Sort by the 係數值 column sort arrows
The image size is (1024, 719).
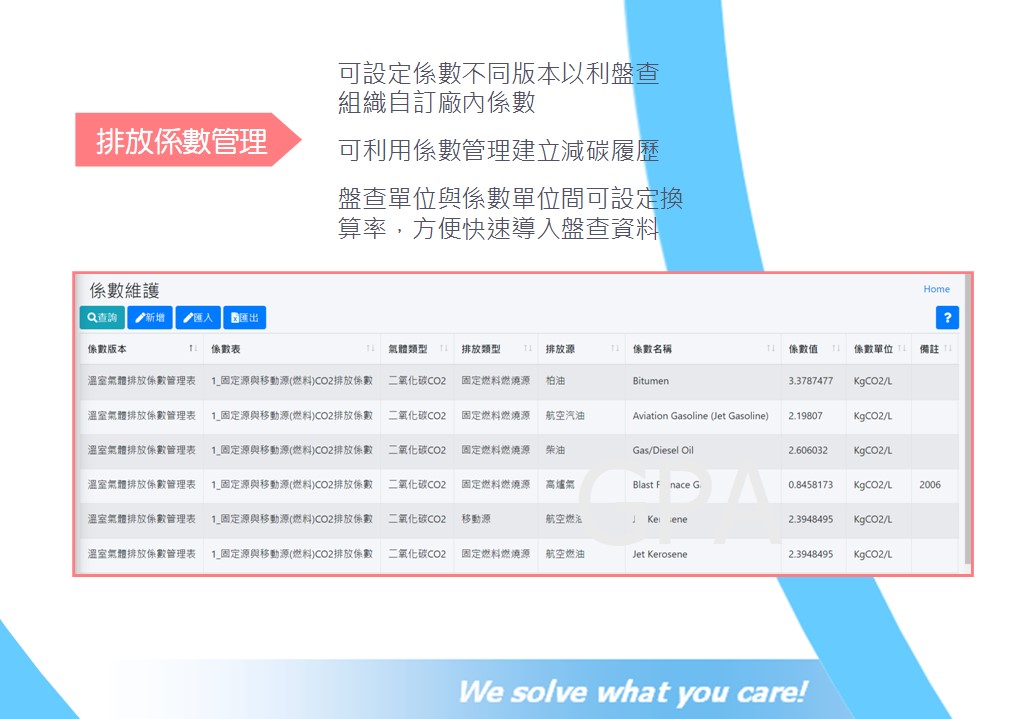pyautogui.click(x=836, y=349)
